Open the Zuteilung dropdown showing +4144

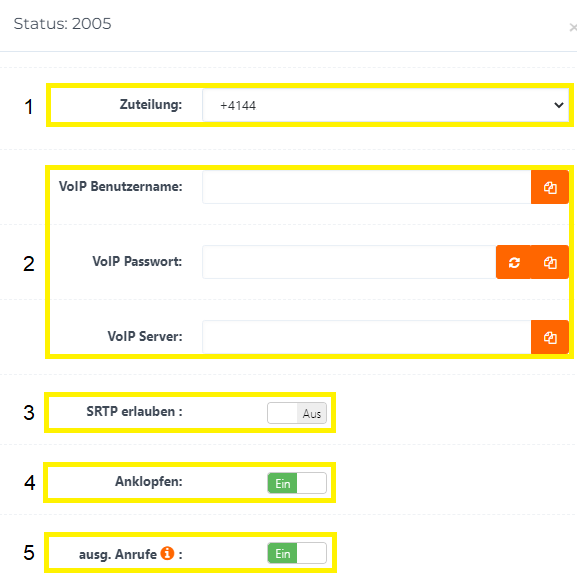(386, 105)
